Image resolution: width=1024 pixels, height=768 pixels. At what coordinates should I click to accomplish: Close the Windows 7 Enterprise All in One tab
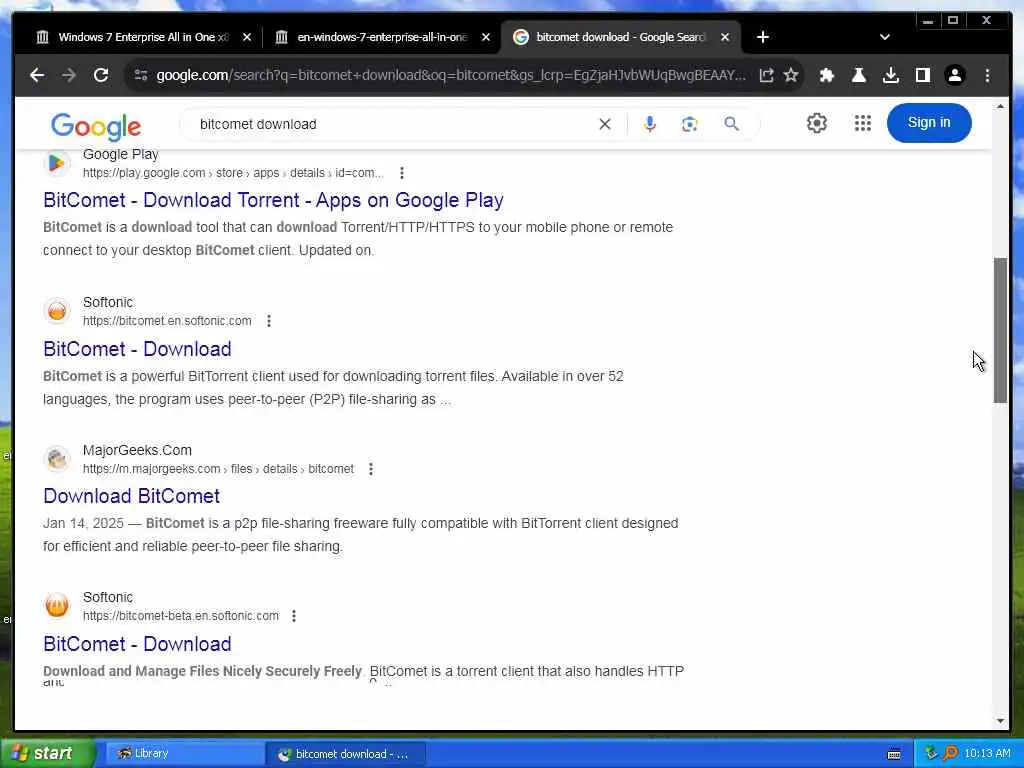click(247, 37)
